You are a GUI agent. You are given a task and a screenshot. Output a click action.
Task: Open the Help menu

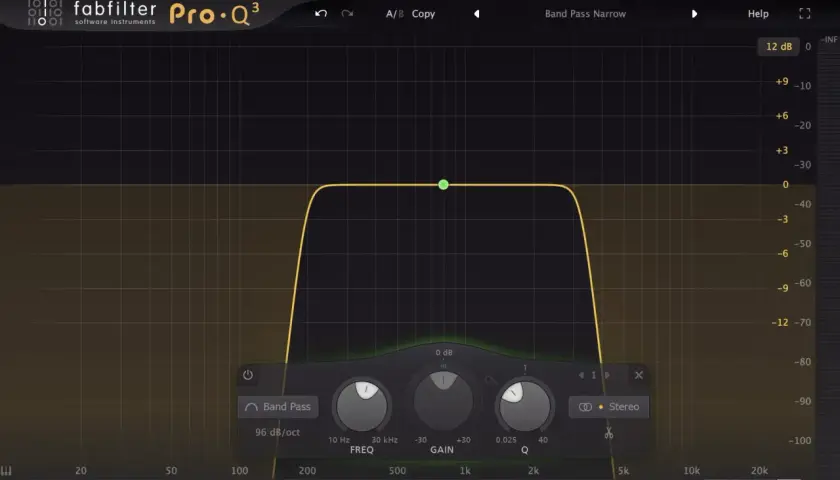click(x=758, y=14)
